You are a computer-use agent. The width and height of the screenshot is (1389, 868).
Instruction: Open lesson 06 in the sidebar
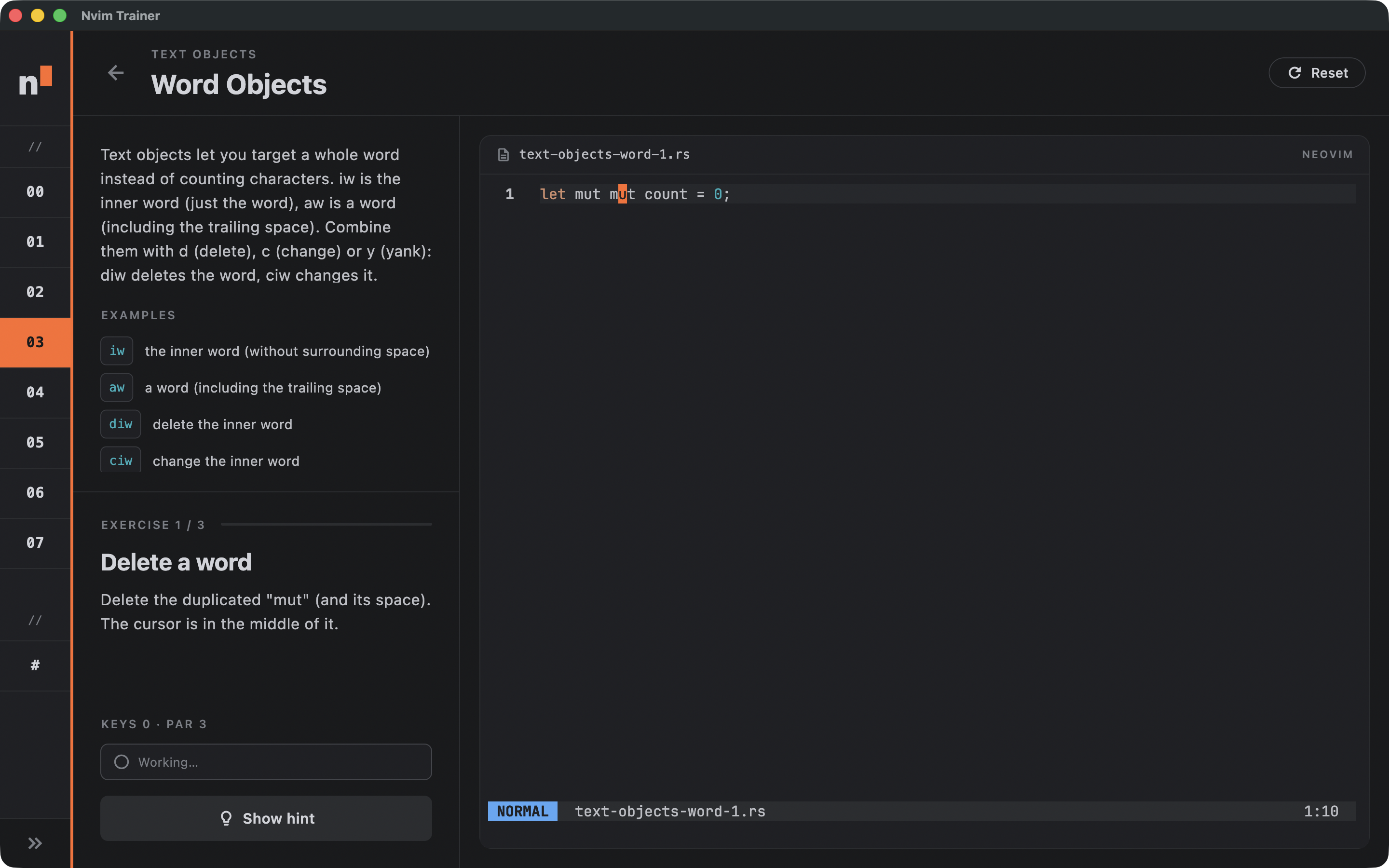[35, 492]
